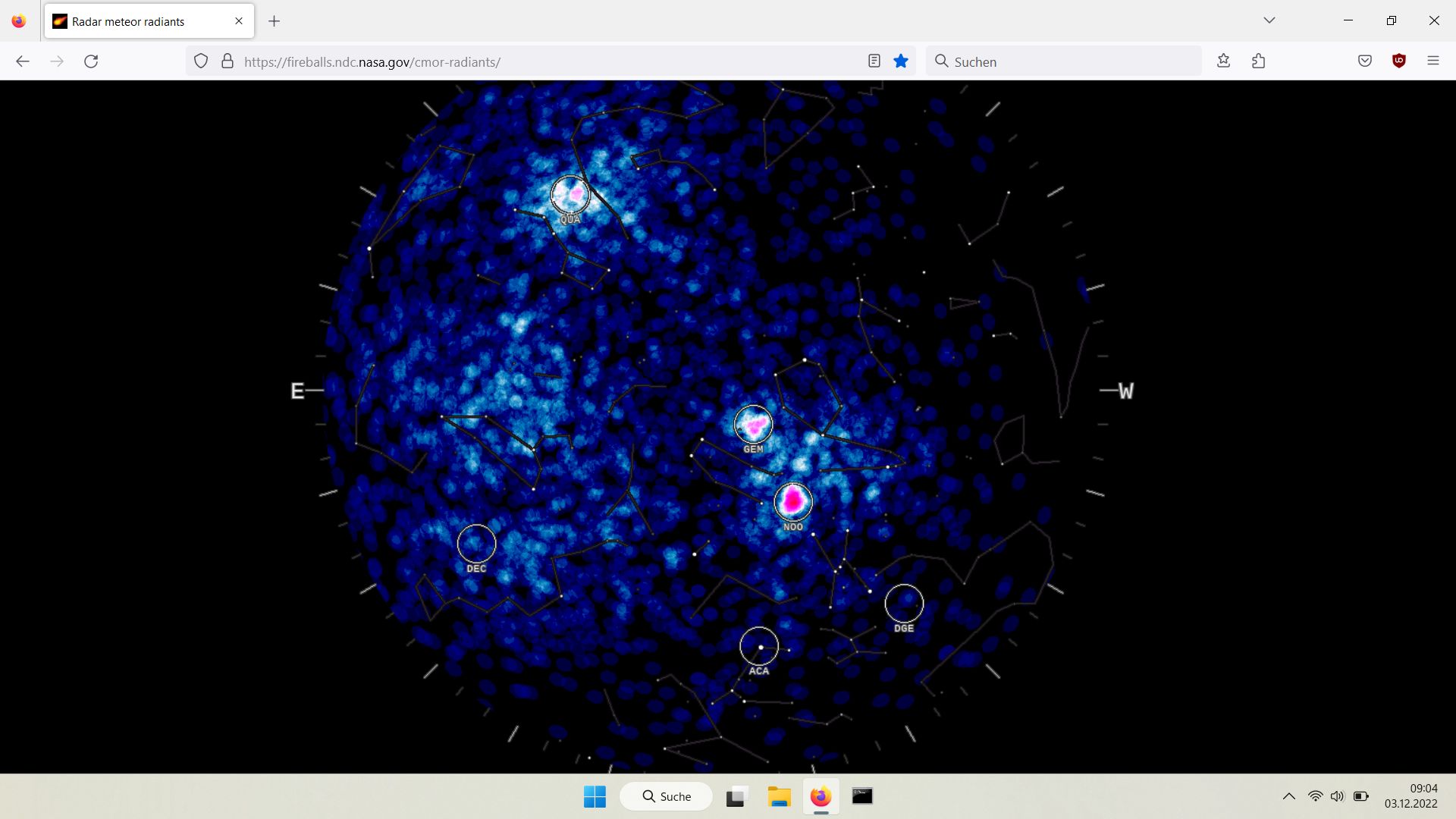Click the W west direction label

pyautogui.click(x=1126, y=391)
